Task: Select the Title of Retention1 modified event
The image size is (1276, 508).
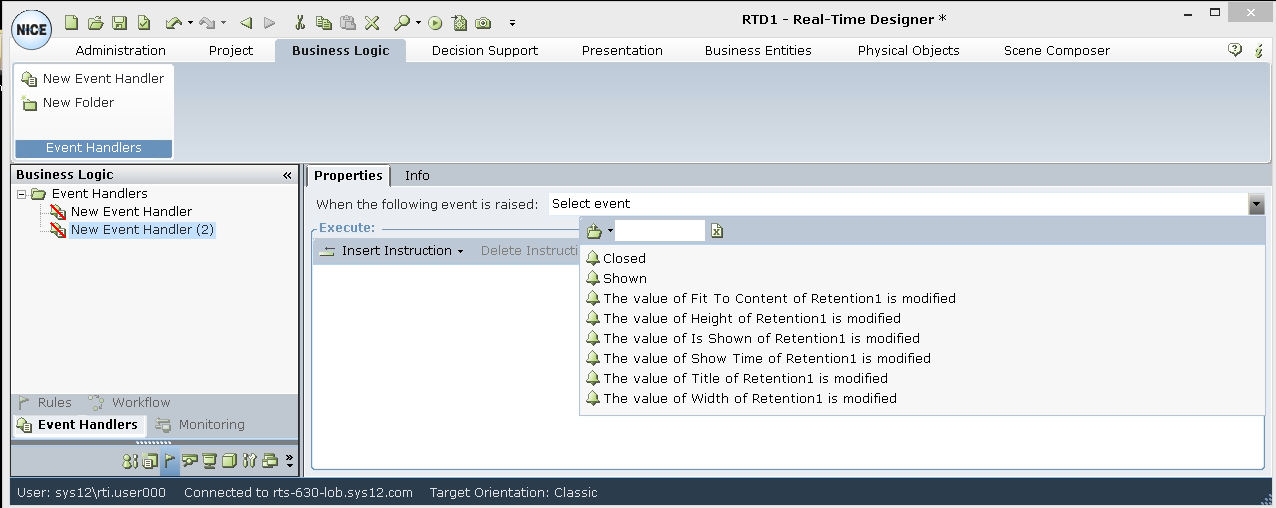Action: click(737, 378)
